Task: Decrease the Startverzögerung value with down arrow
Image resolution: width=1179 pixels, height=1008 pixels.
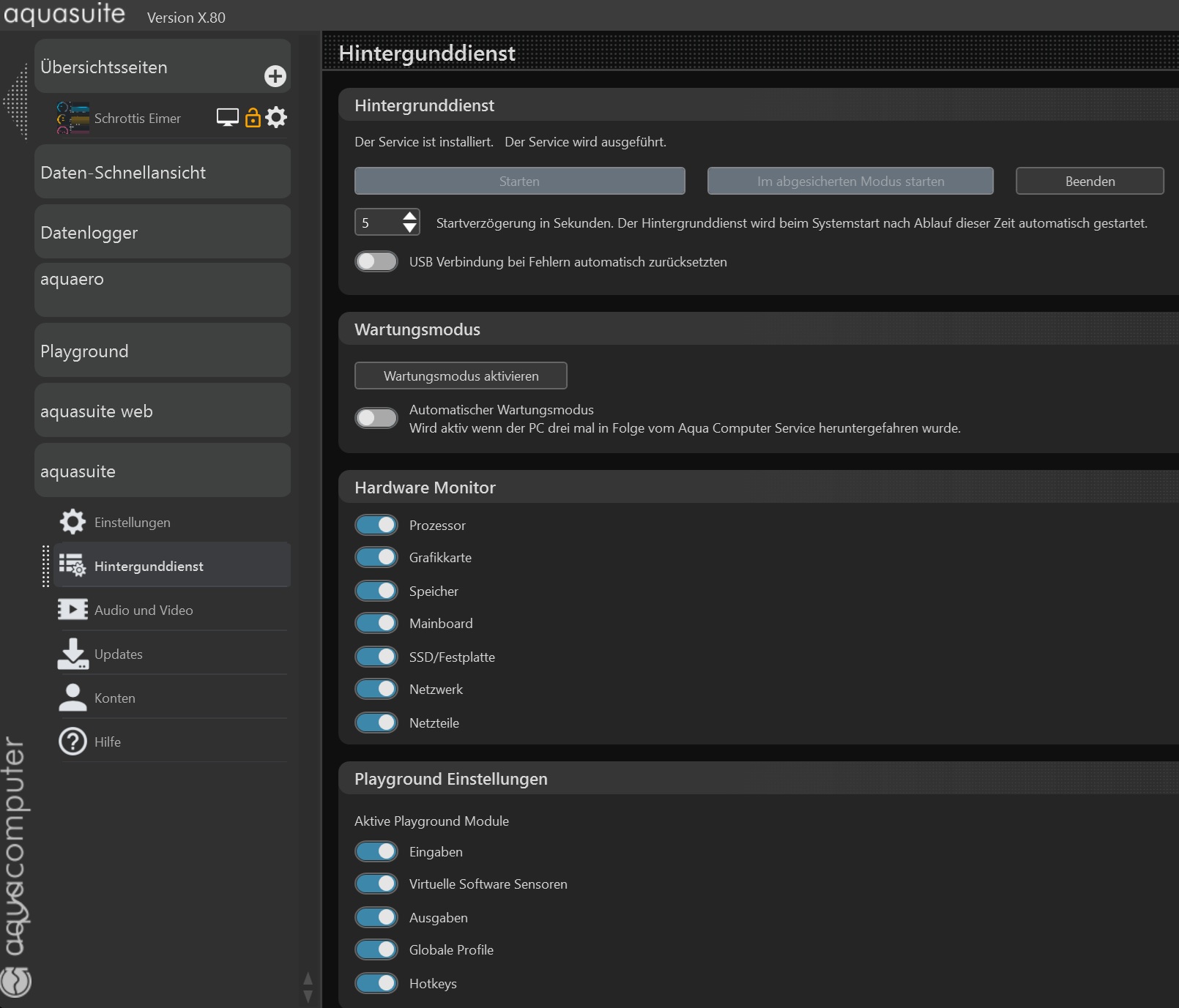Action: pyautogui.click(x=410, y=228)
